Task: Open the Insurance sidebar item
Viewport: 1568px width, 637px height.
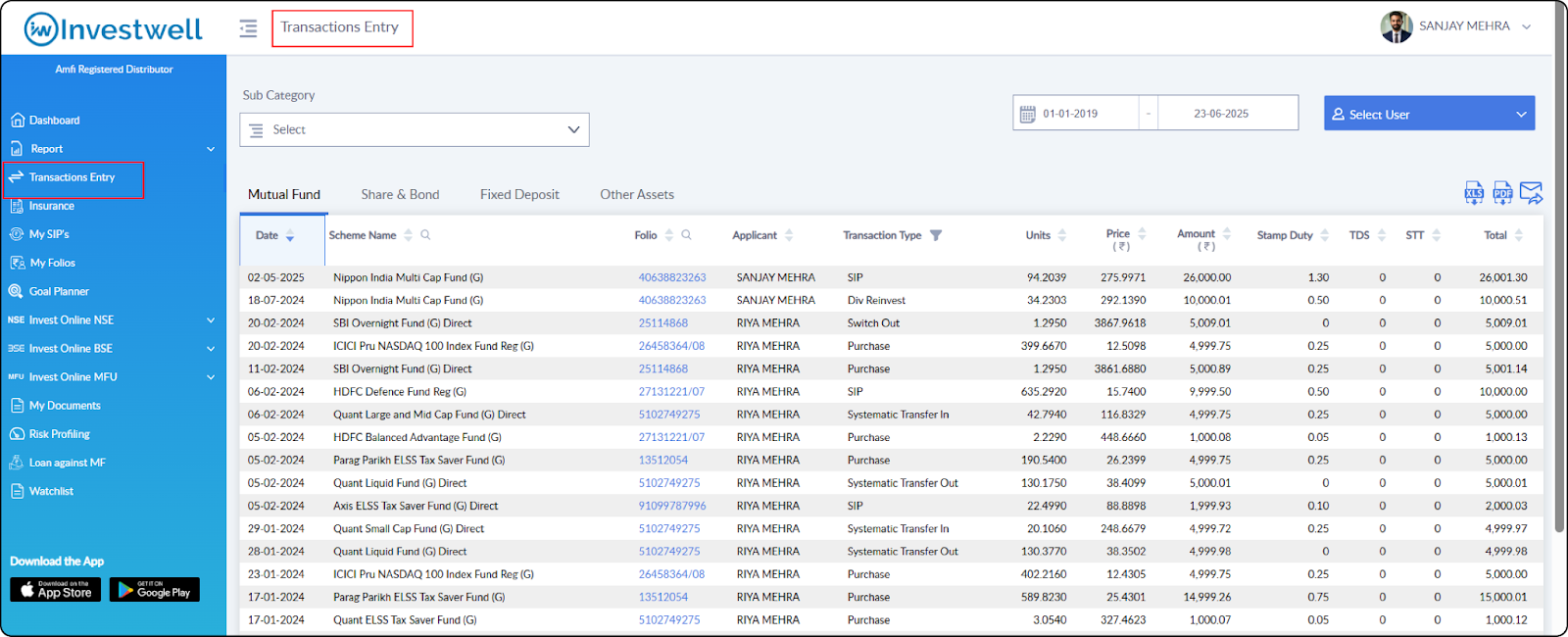Action: [42, 206]
